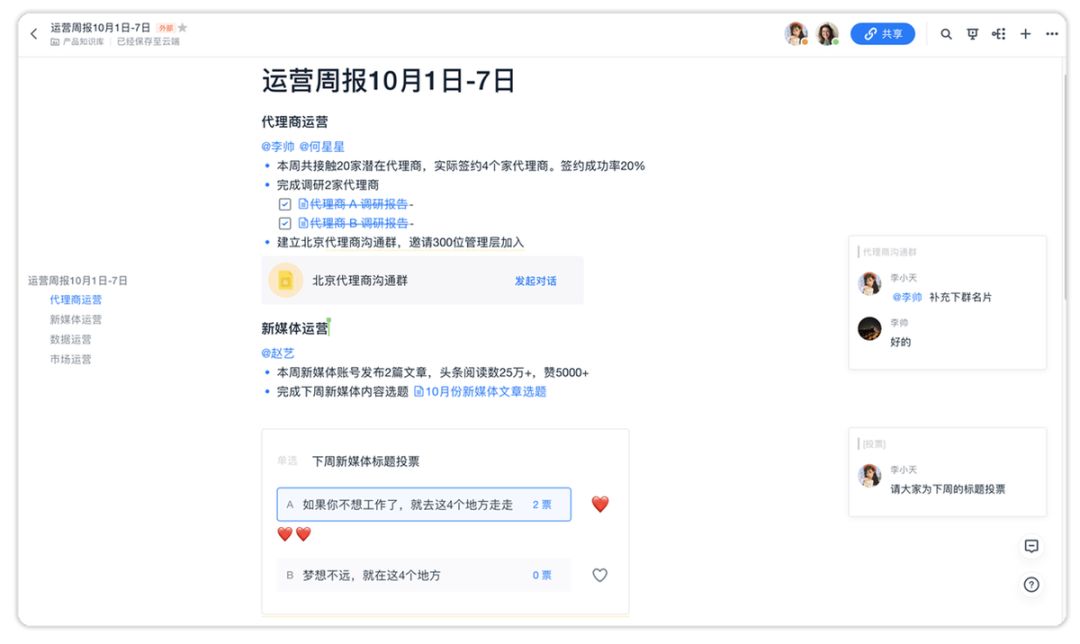
Task: Start a chat via 发起对话 link
Action: pos(536,280)
